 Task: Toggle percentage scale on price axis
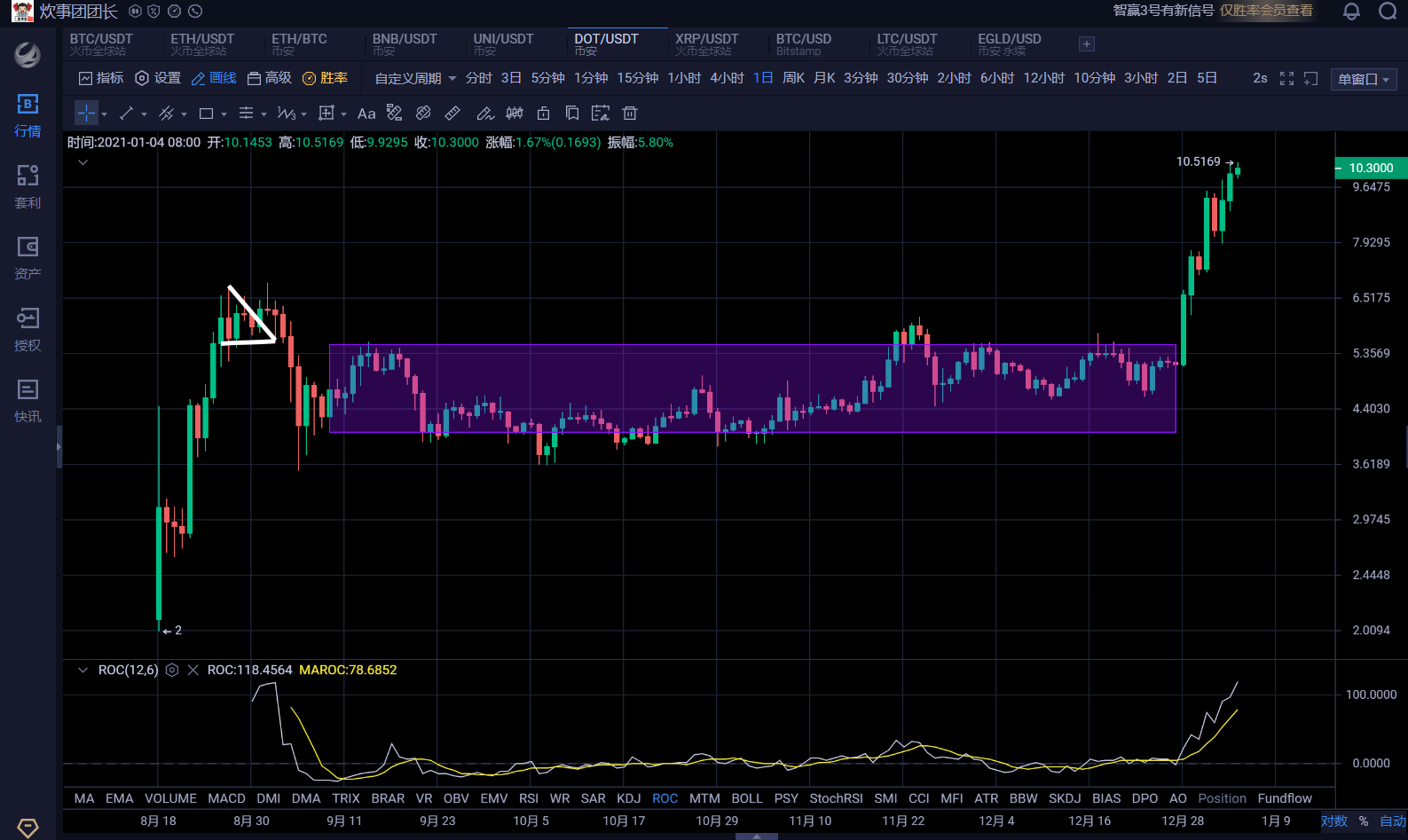pos(1364,821)
